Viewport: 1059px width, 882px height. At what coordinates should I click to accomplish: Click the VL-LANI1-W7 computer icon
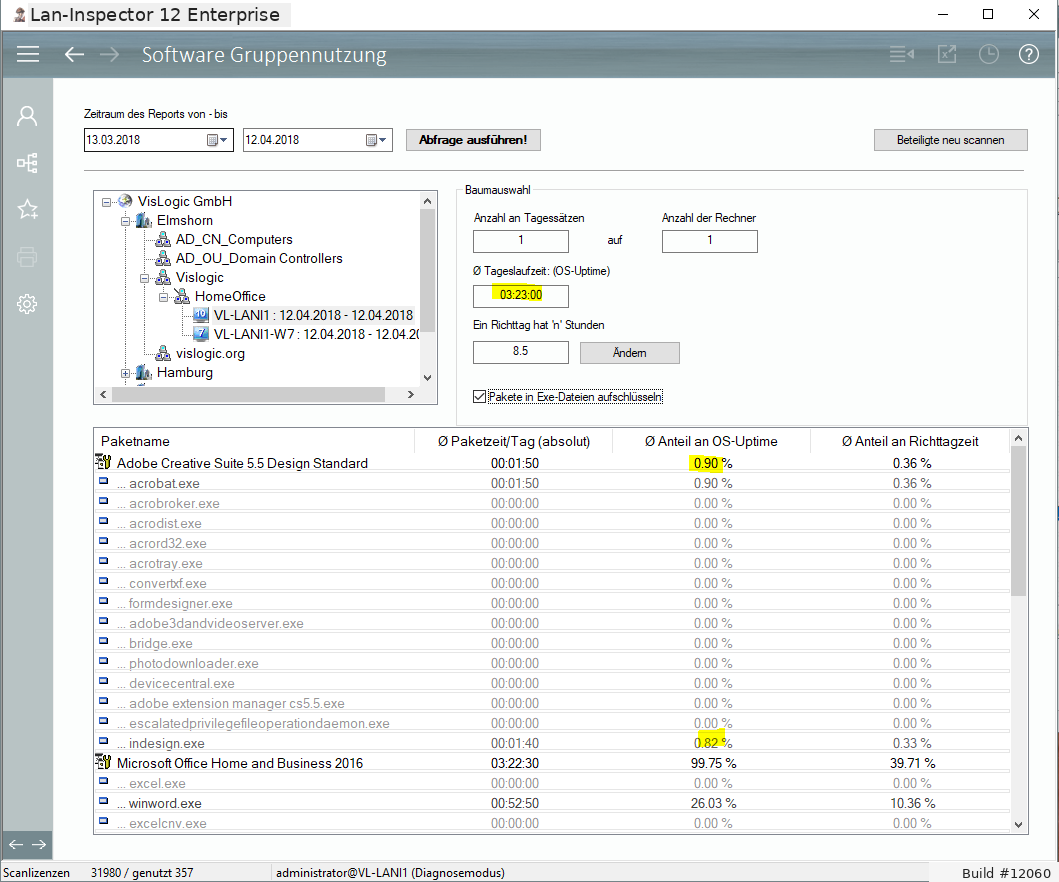click(201, 334)
